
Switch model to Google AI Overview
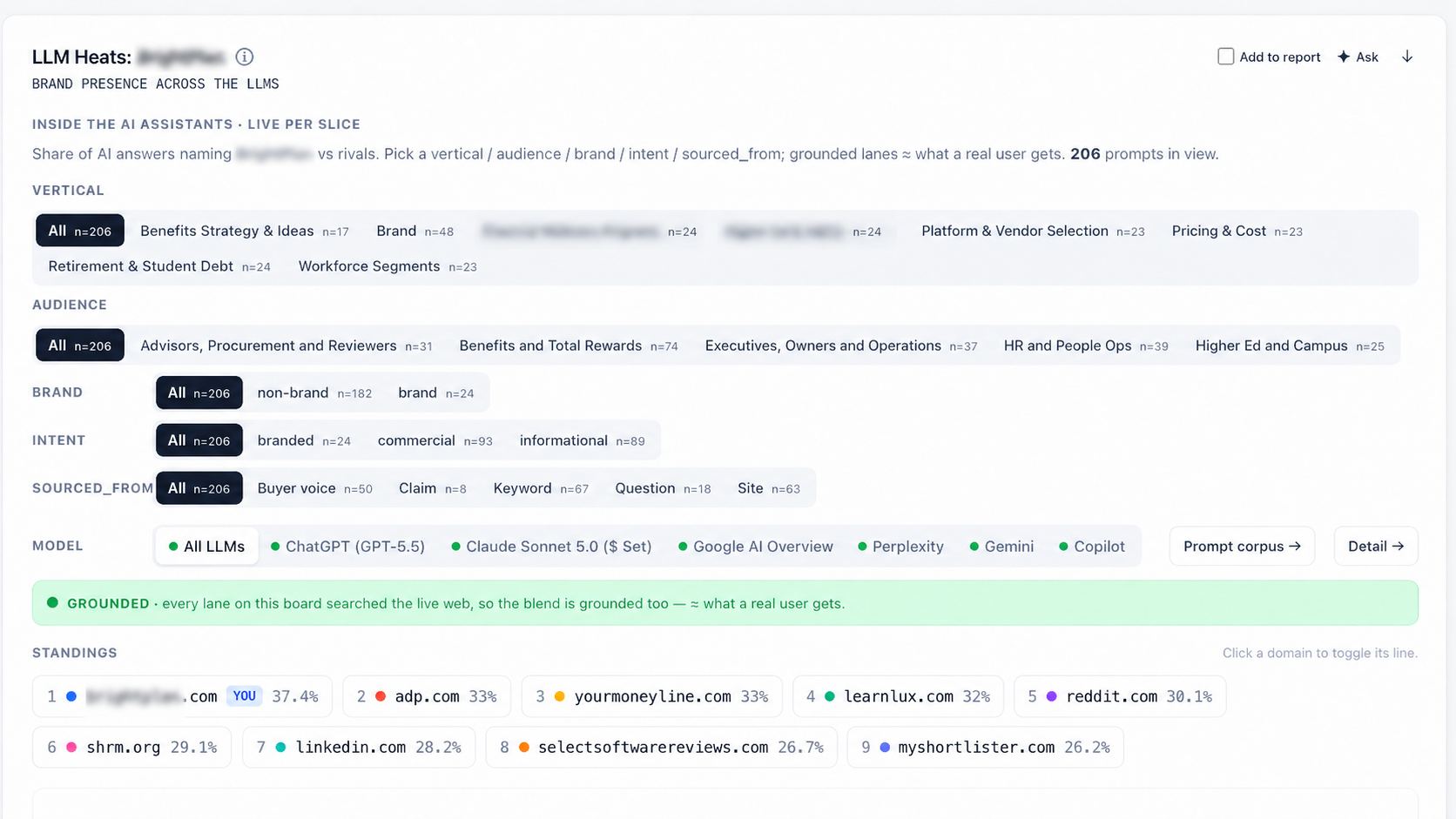755,547
